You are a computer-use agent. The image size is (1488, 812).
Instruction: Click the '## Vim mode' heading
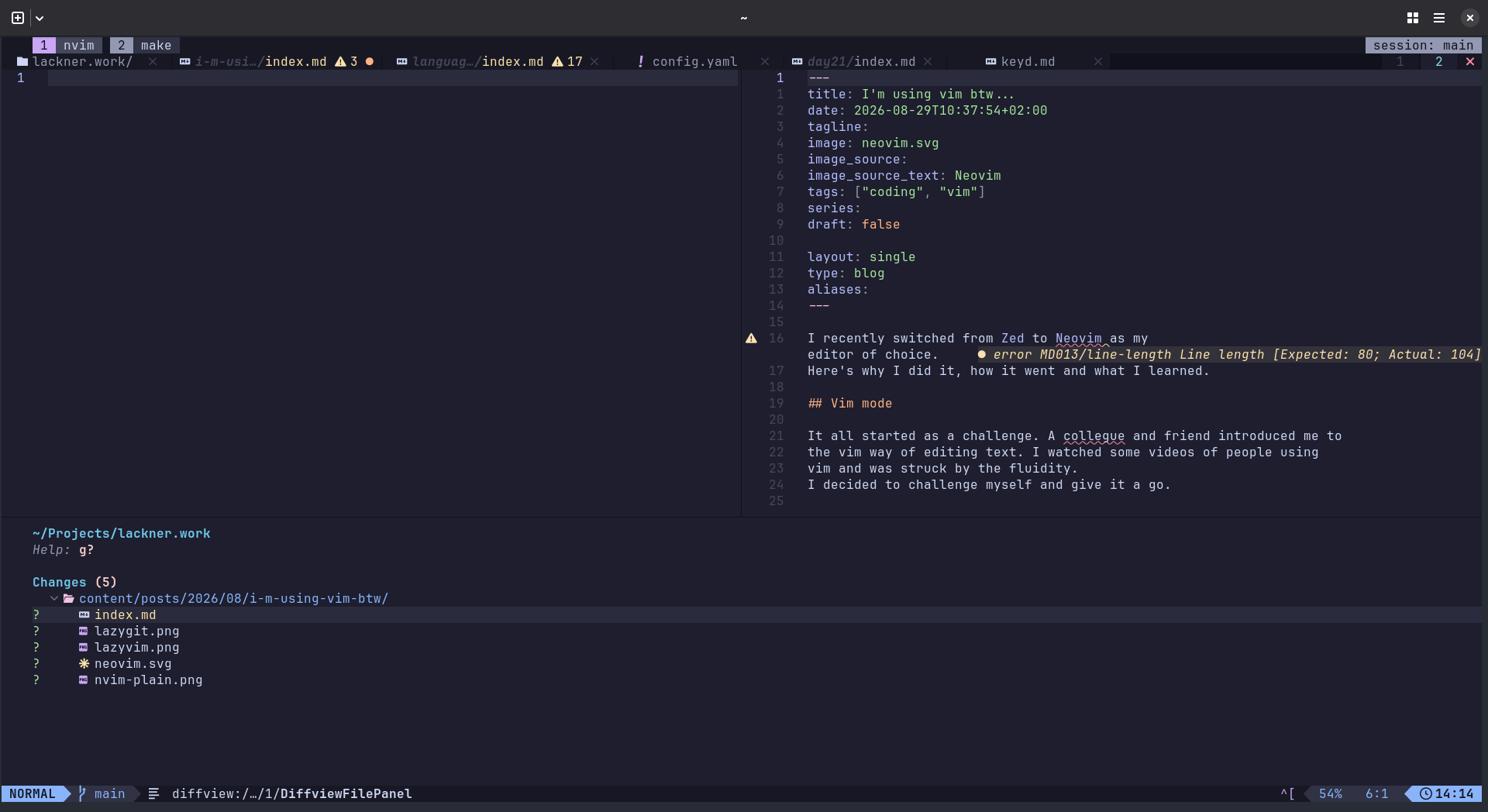point(850,403)
